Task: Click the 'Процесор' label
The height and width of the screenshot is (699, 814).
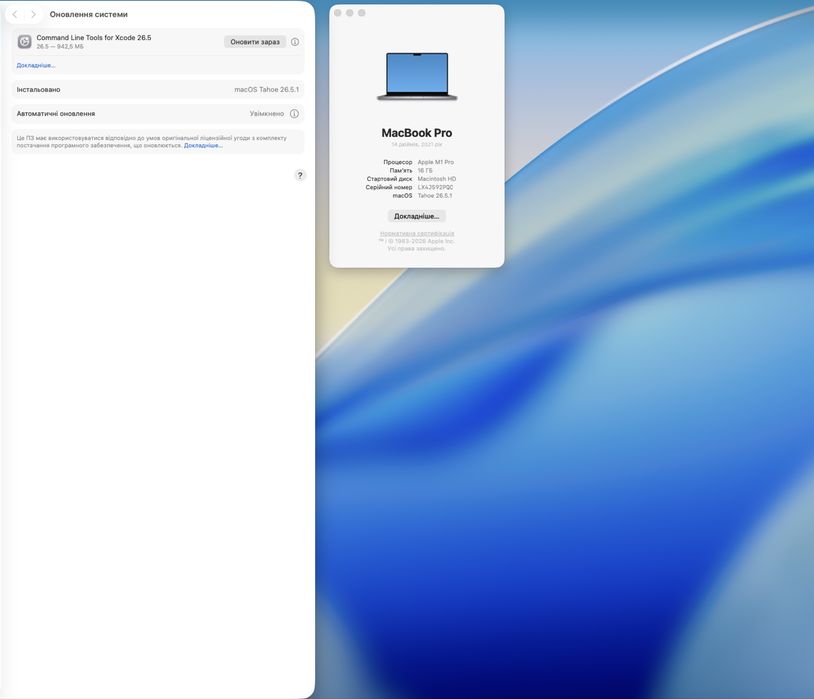Action: pyautogui.click(x=398, y=162)
